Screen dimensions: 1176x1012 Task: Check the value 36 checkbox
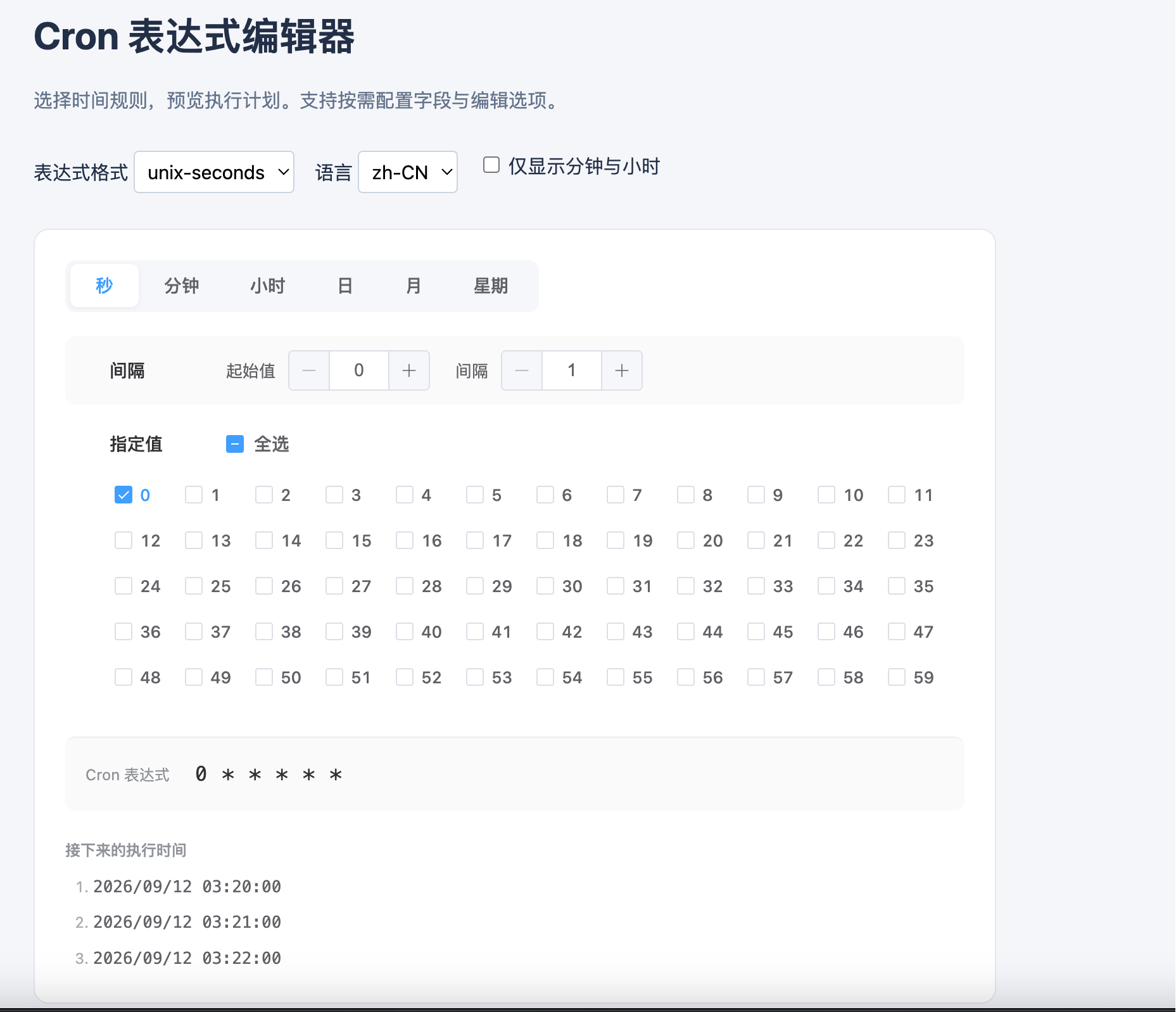coord(123,631)
